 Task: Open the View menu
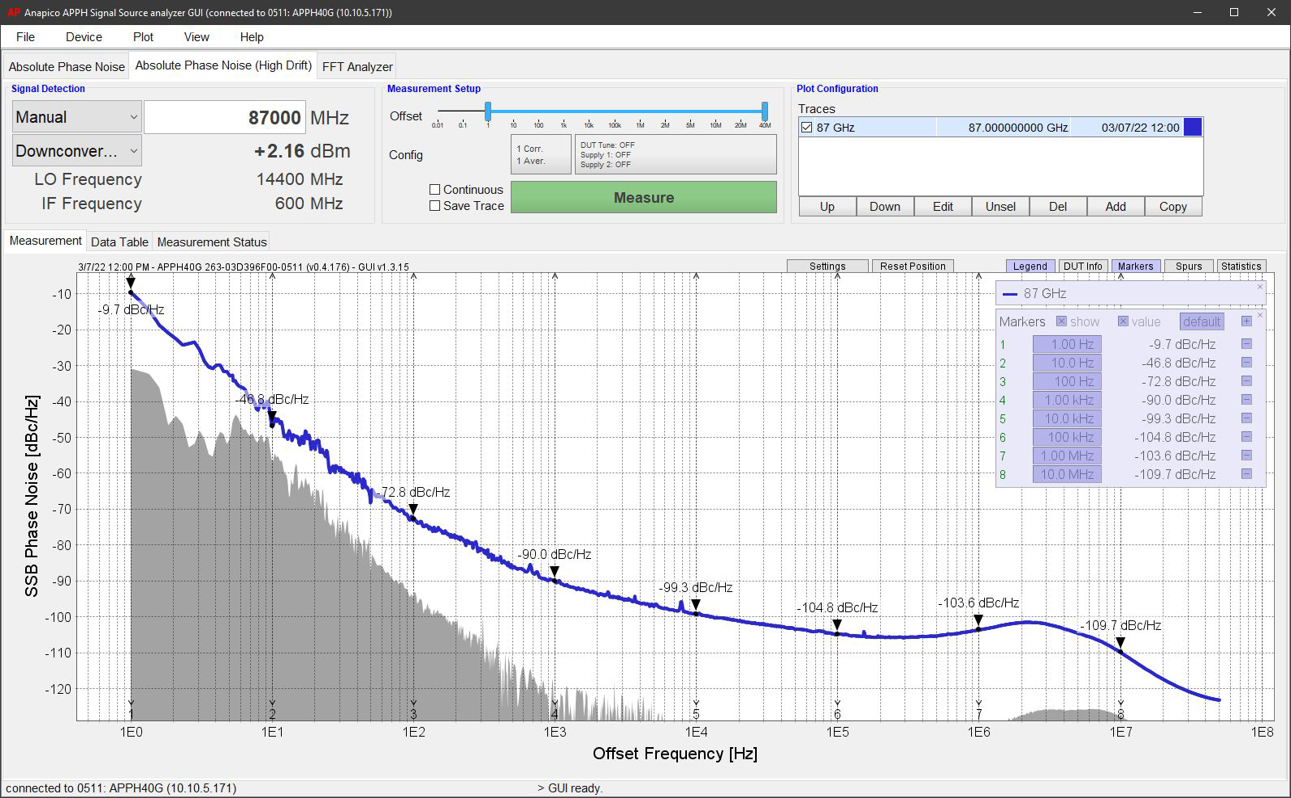196,37
